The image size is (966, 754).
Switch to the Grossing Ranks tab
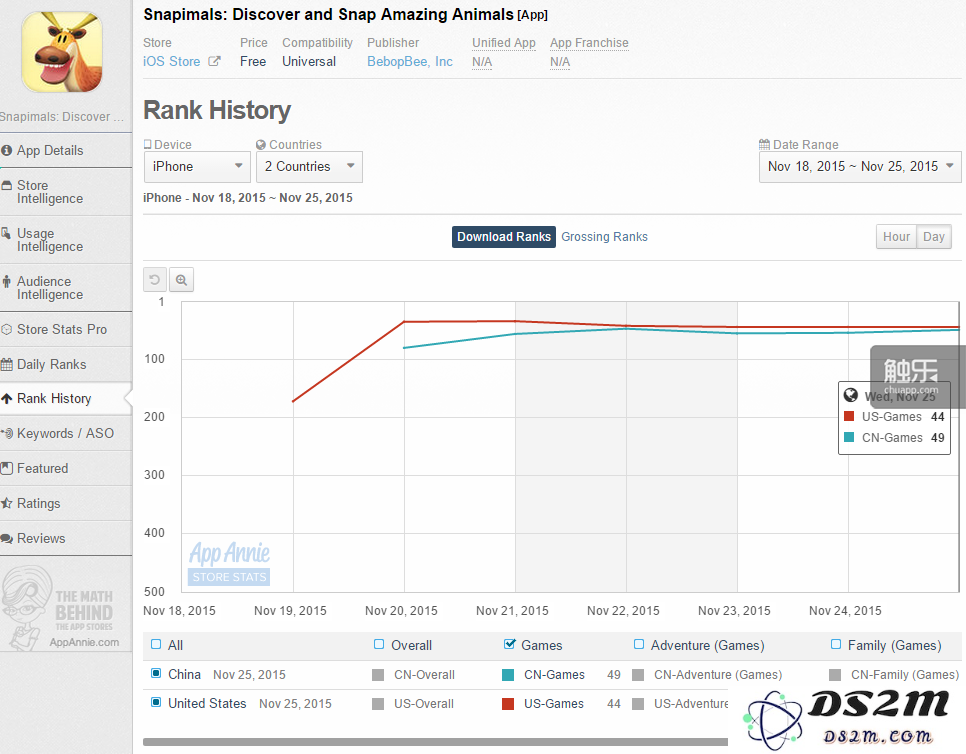(604, 237)
